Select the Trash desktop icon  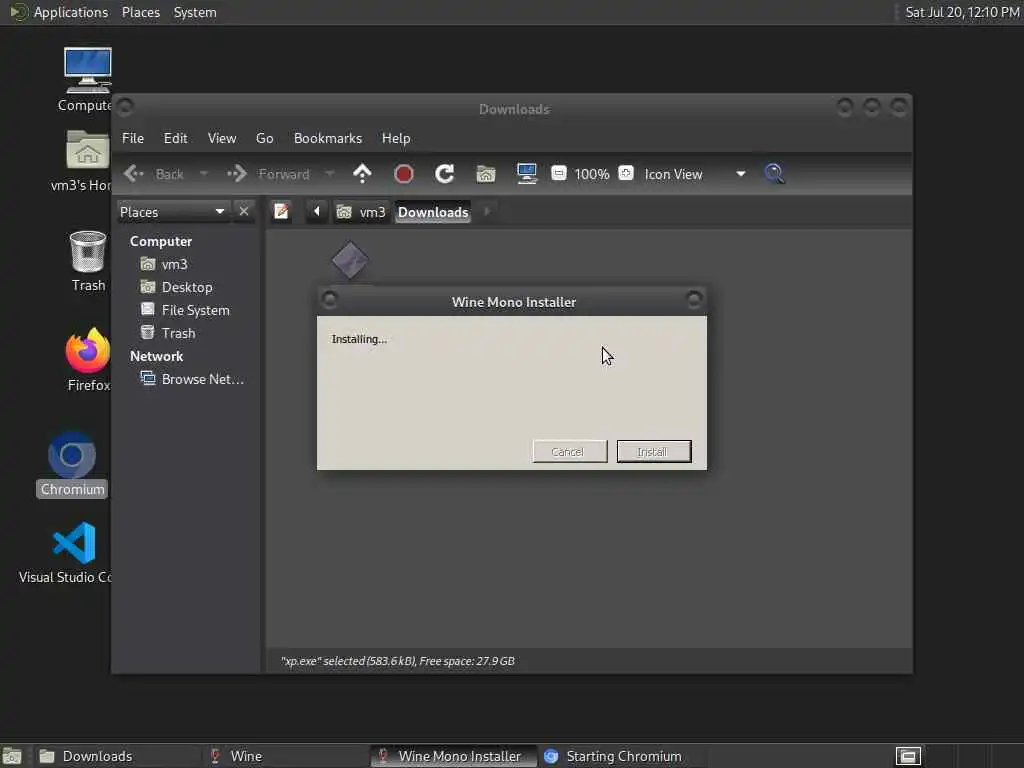[x=88, y=261]
